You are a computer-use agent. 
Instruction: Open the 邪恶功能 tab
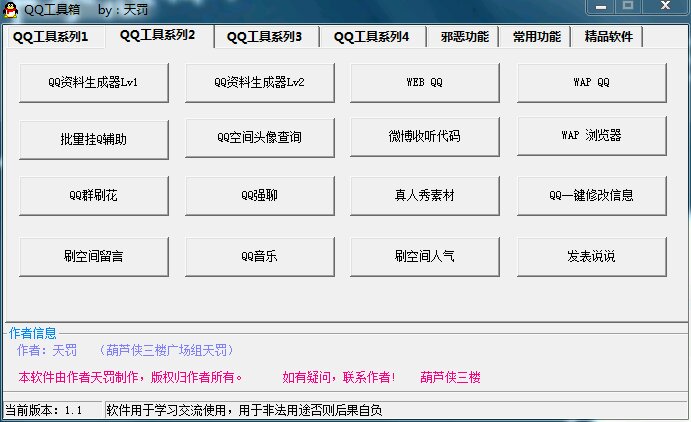464,37
